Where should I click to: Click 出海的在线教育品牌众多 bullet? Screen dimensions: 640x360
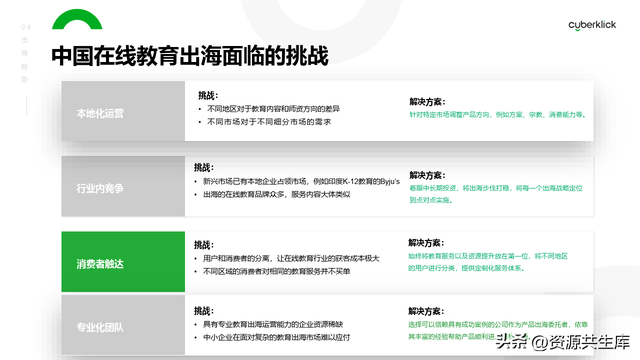click(276, 194)
